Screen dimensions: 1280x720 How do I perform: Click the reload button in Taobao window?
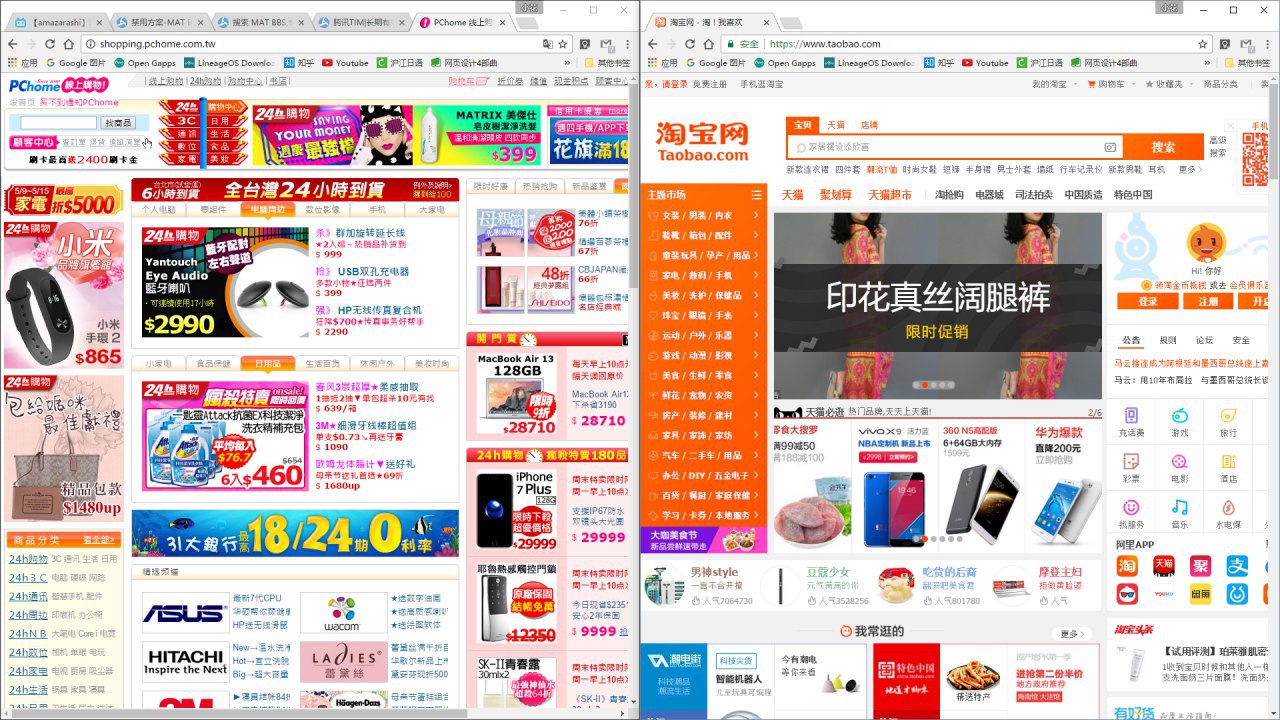point(690,44)
